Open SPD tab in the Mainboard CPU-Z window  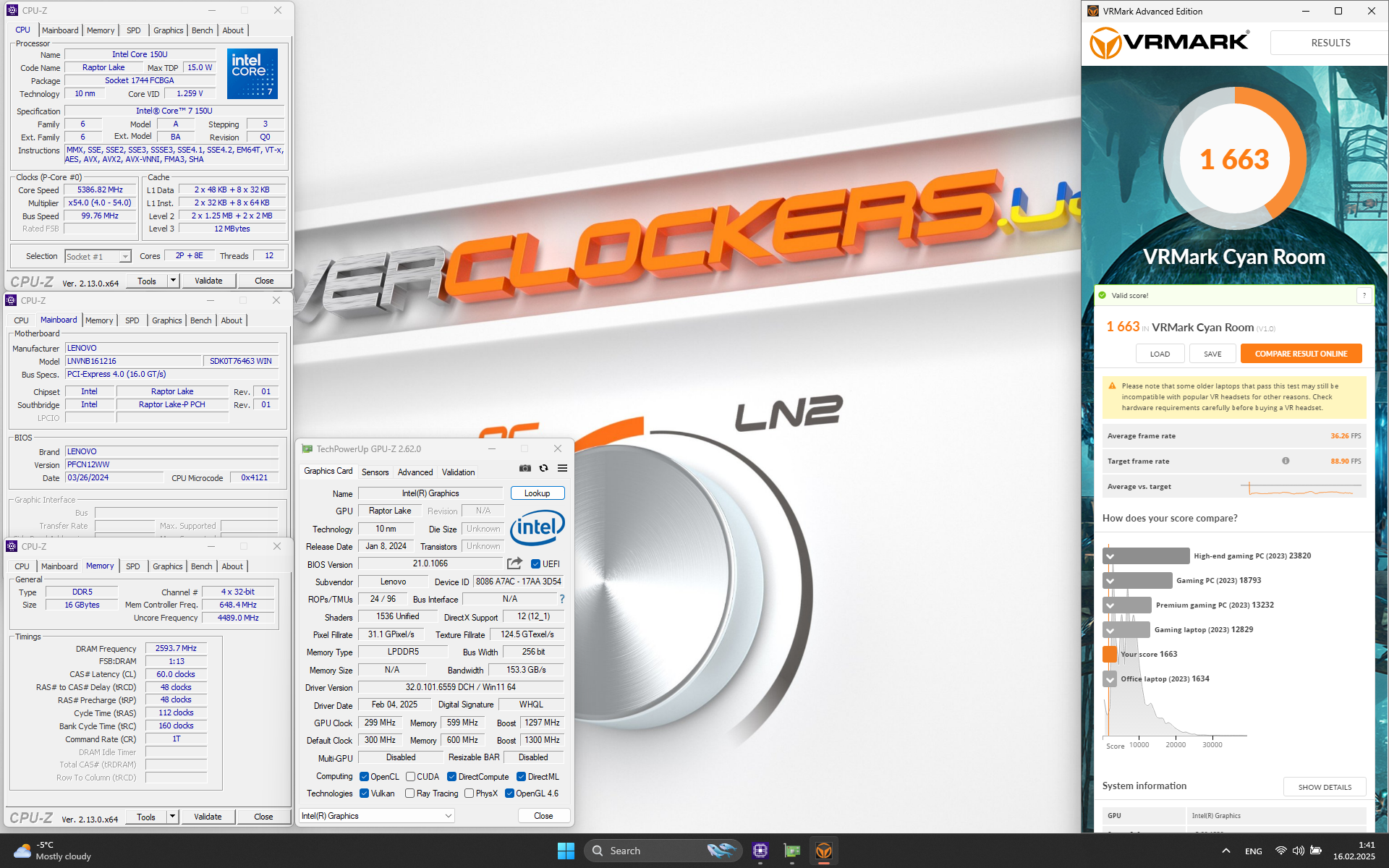tap(132, 320)
